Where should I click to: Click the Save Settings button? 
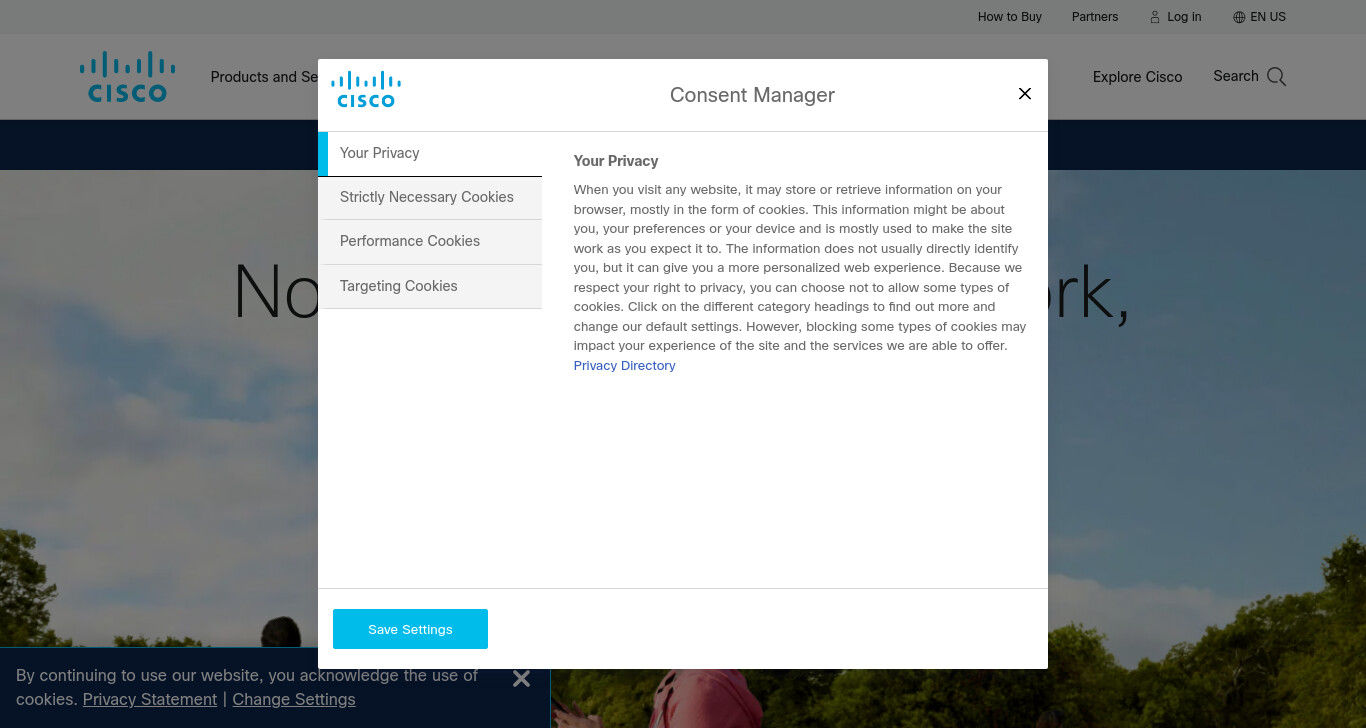point(410,629)
